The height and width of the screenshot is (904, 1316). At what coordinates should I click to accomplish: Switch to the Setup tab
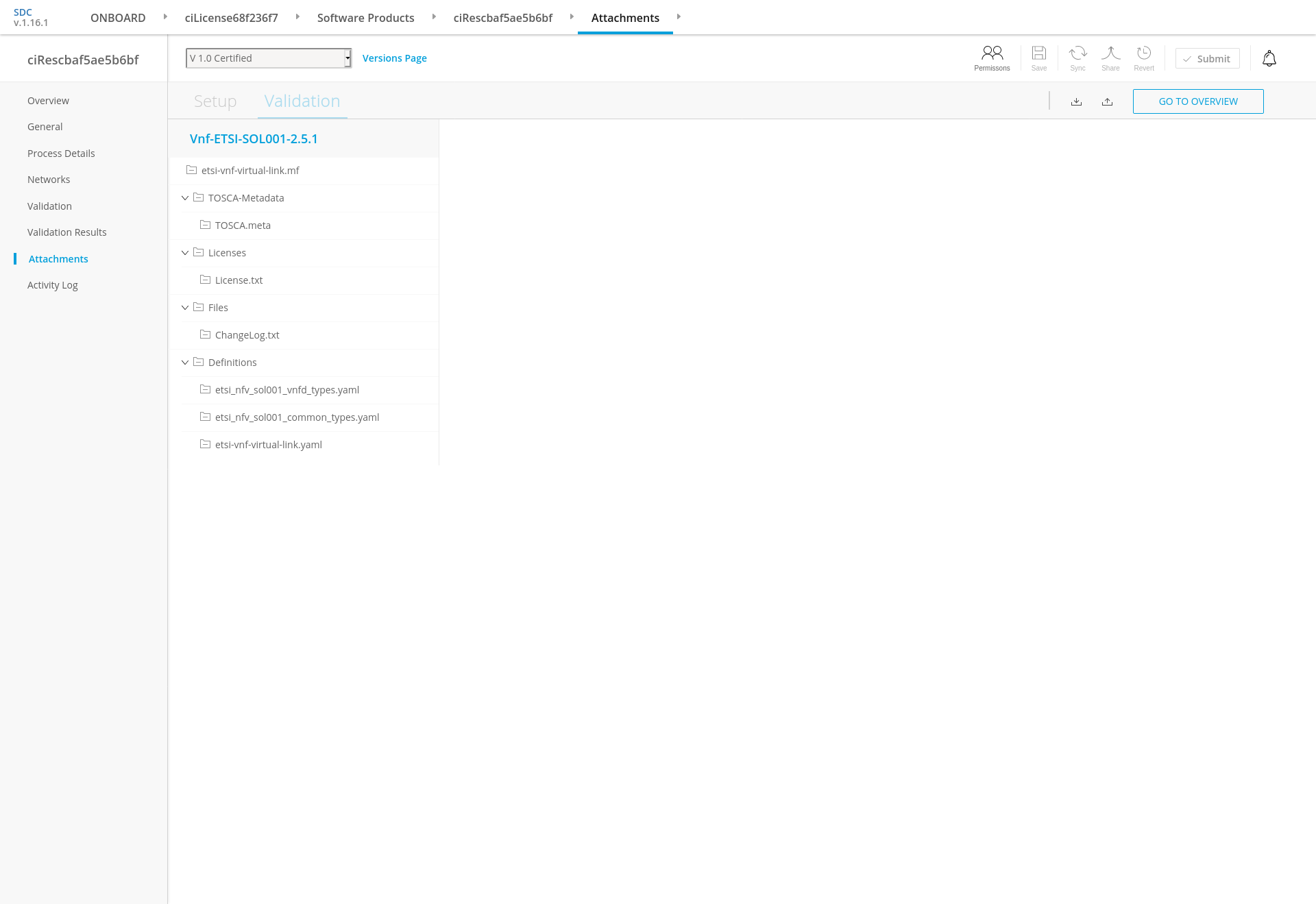(x=215, y=101)
